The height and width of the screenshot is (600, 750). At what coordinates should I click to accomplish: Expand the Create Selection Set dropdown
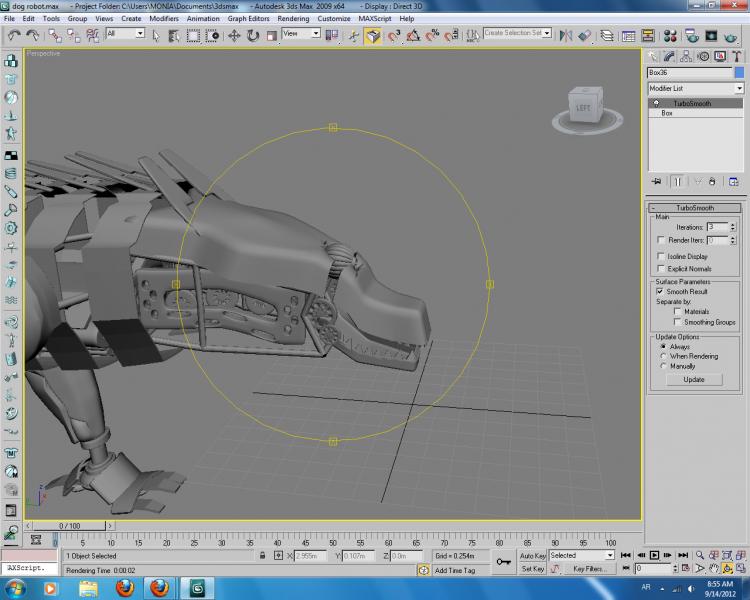click(547, 34)
